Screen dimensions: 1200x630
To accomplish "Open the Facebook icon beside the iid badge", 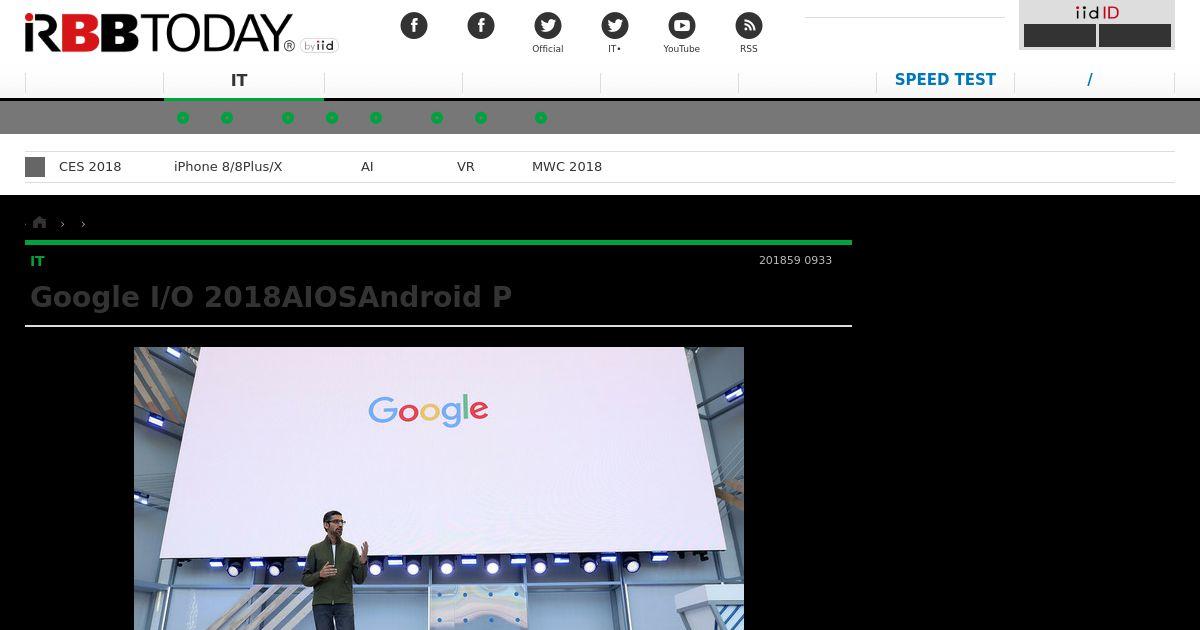I will pyautogui.click(x=414, y=26).
